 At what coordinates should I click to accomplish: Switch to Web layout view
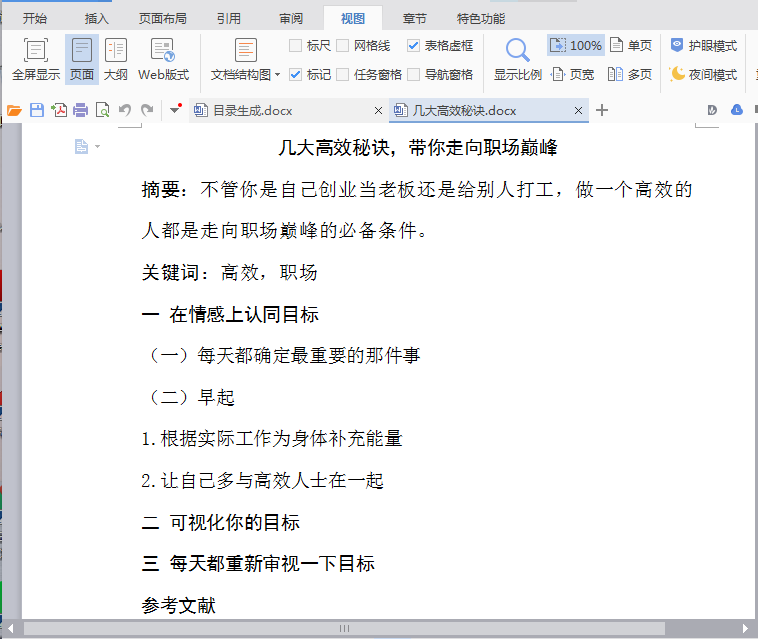point(163,59)
